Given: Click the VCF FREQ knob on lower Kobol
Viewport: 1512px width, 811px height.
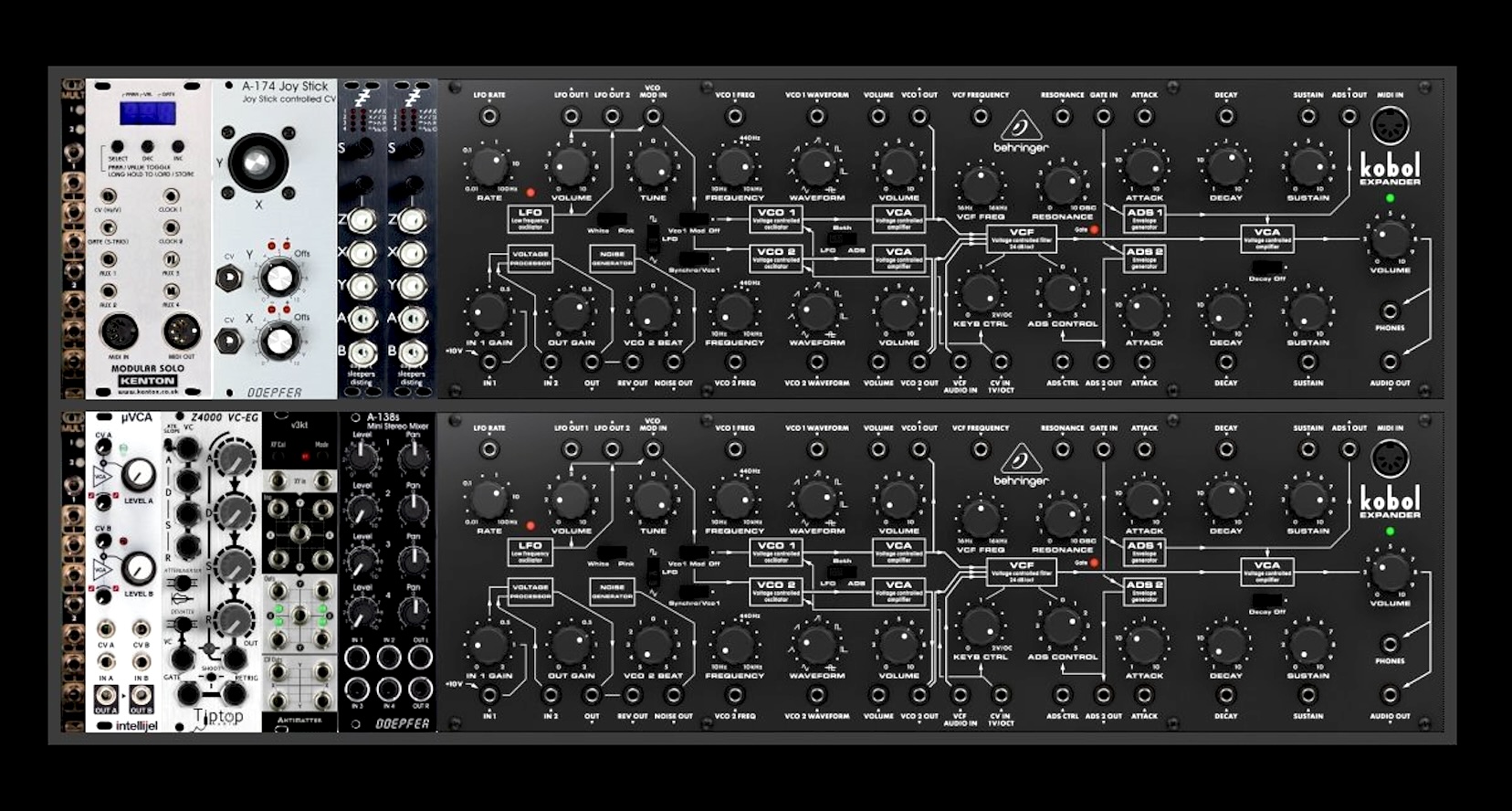Looking at the screenshot, I should tap(980, 518).
